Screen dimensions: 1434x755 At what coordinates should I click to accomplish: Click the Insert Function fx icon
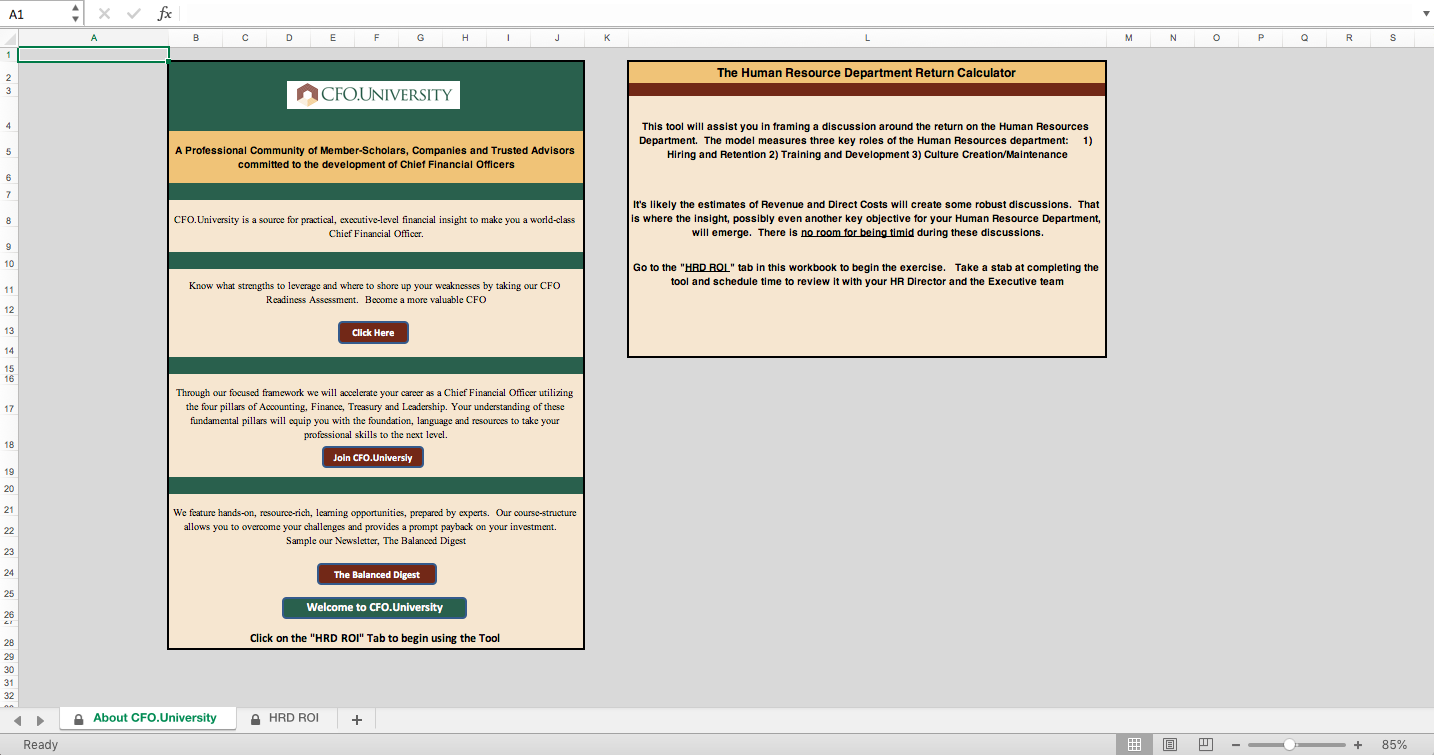(164, 14)
